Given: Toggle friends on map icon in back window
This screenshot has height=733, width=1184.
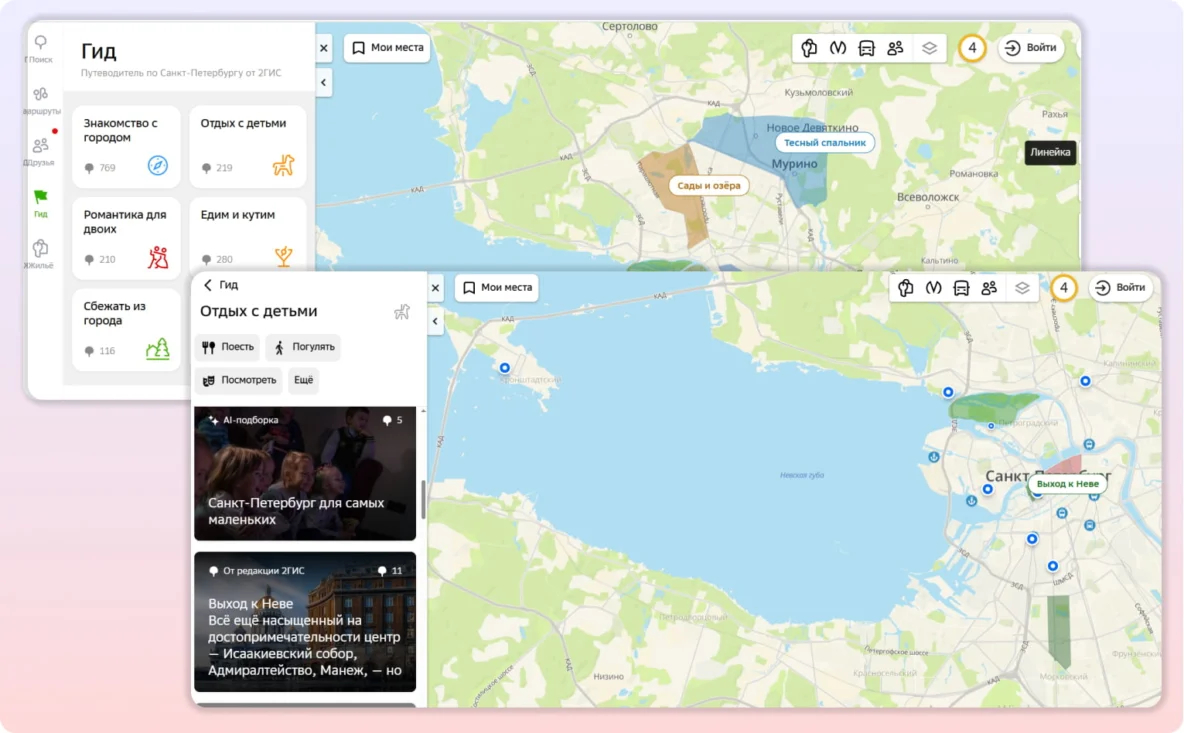Looking at the screenshot, I should (895, 48).
